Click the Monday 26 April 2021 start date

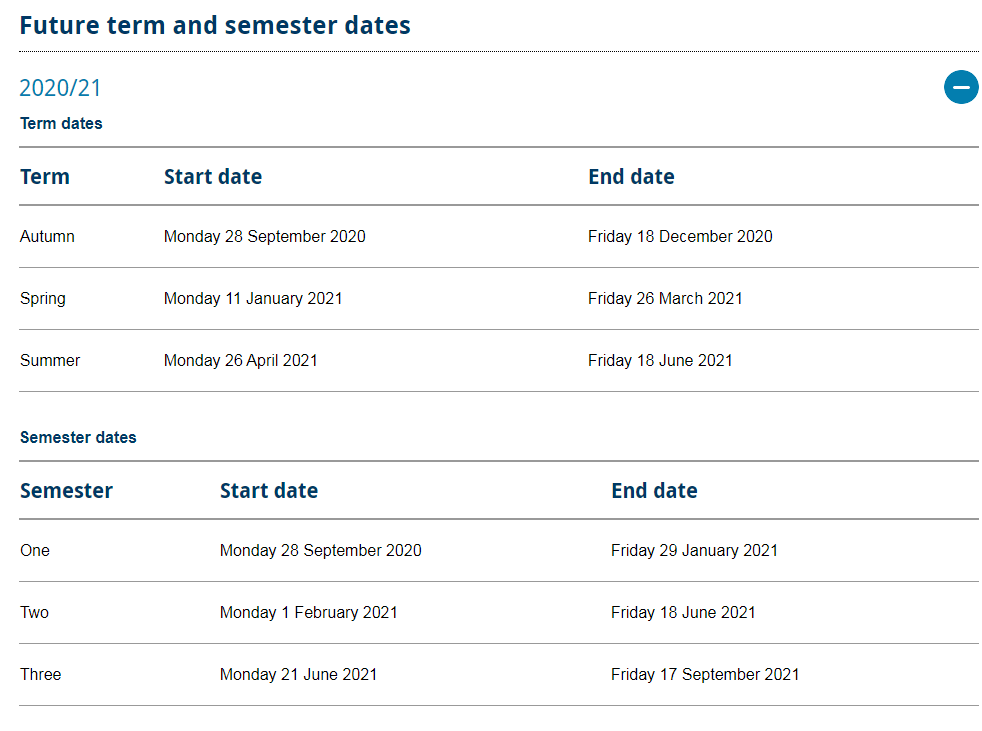pos(241,361)
